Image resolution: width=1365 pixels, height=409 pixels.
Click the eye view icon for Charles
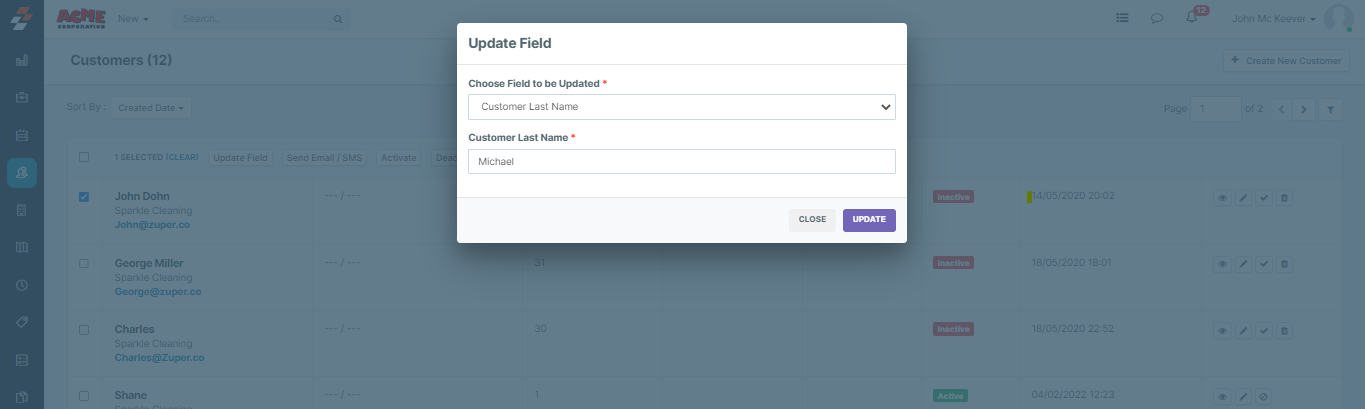point(1222,330)
